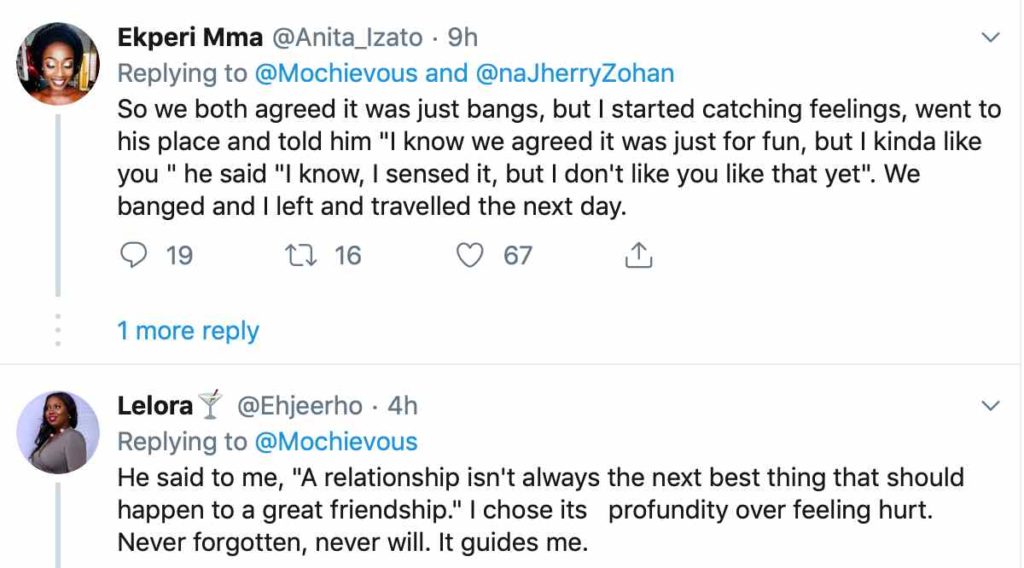Visit the @Ehjeerho handle

tap(297, 406)
